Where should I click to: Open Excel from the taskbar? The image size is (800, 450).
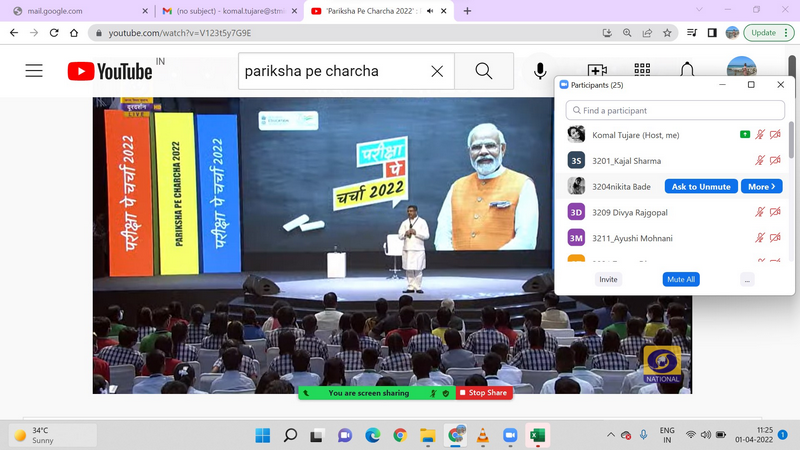537,435
